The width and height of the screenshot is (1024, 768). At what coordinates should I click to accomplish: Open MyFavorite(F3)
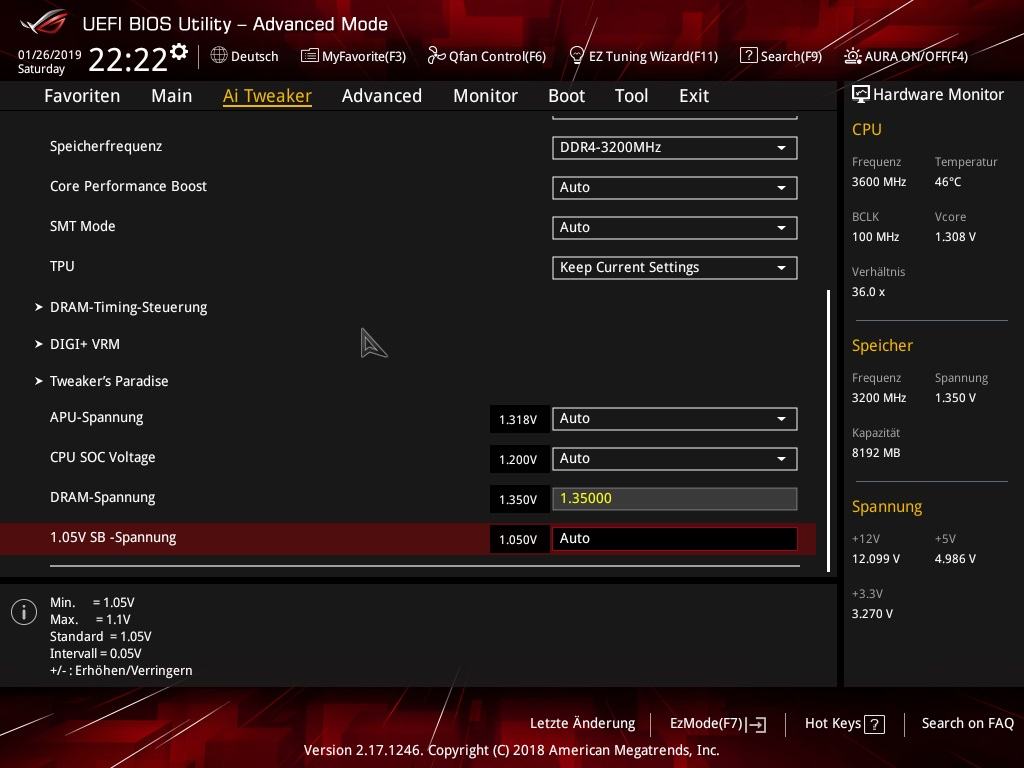tap(353, 56)
